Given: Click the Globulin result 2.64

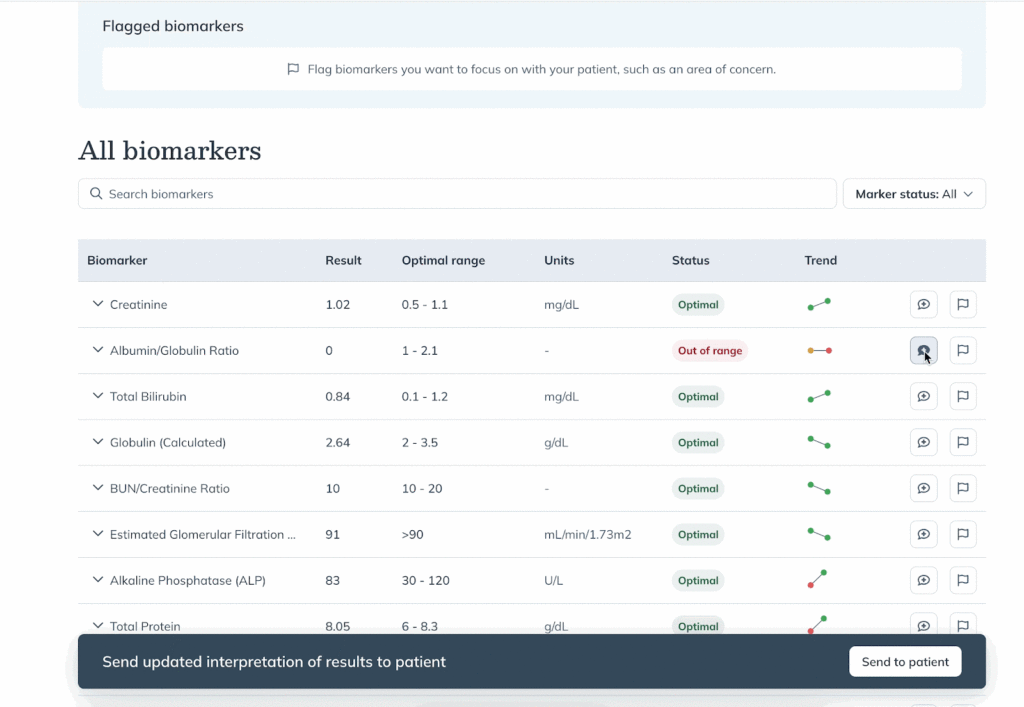Looking at the screenshot, I should (338, 443).
